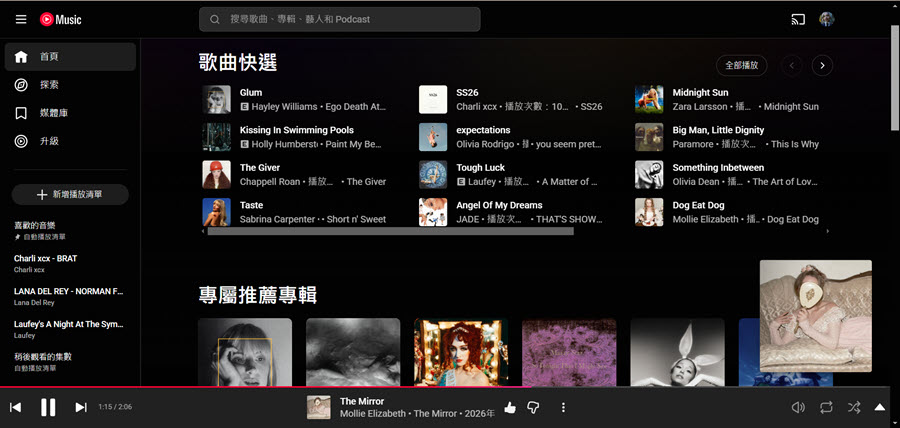Play Big Man, Little Dignity

[x=718, y=130]
